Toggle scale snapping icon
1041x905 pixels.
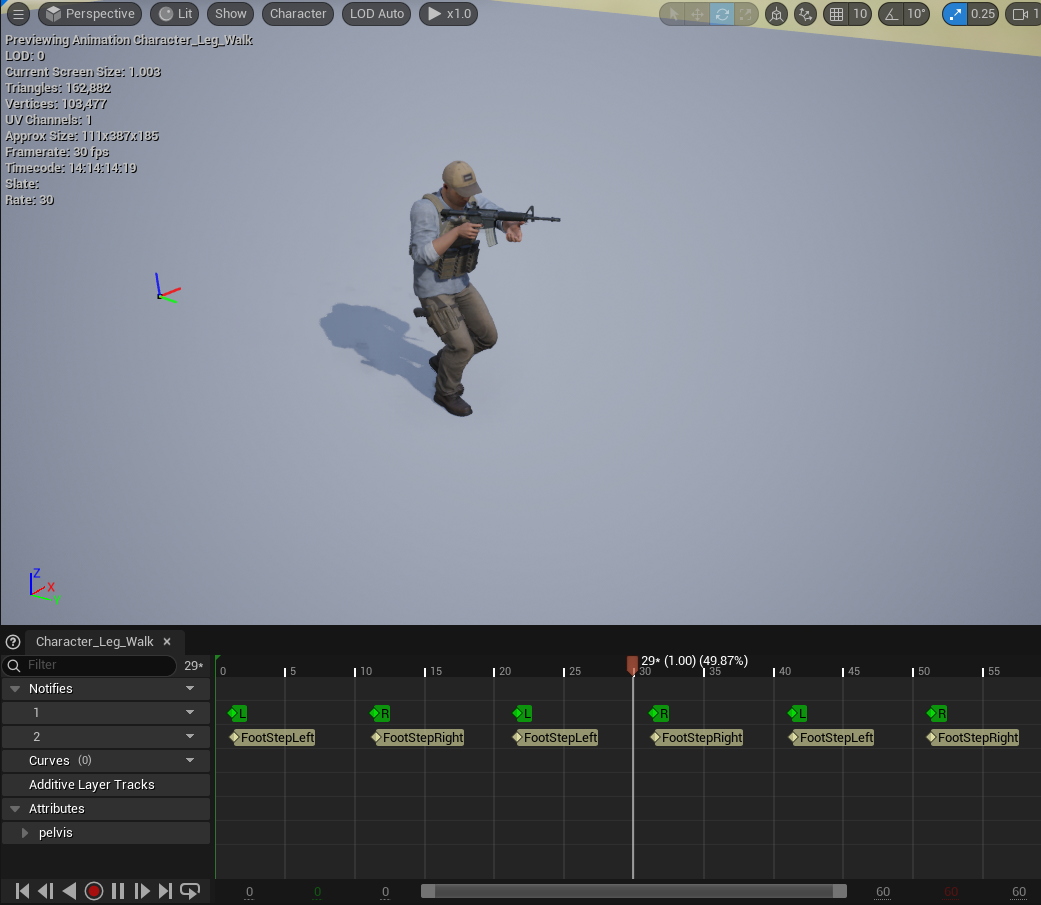(955, 14)
